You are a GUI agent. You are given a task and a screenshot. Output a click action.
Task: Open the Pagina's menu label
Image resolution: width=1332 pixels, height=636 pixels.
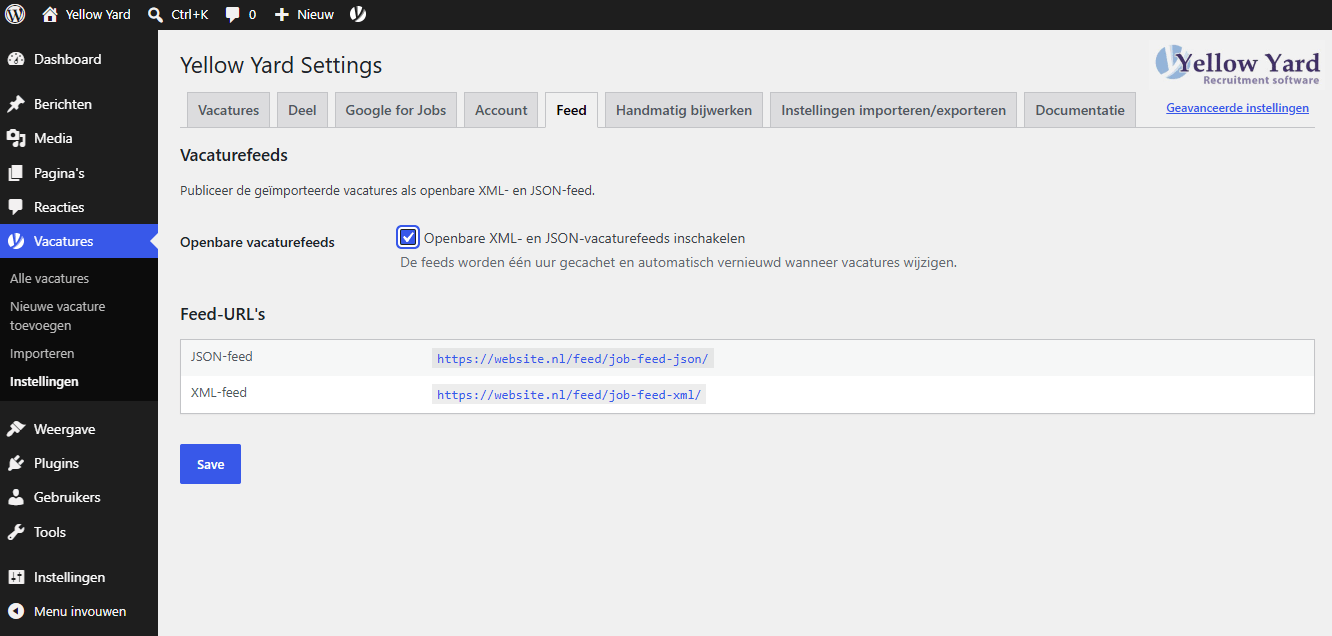tap(59, 173)
